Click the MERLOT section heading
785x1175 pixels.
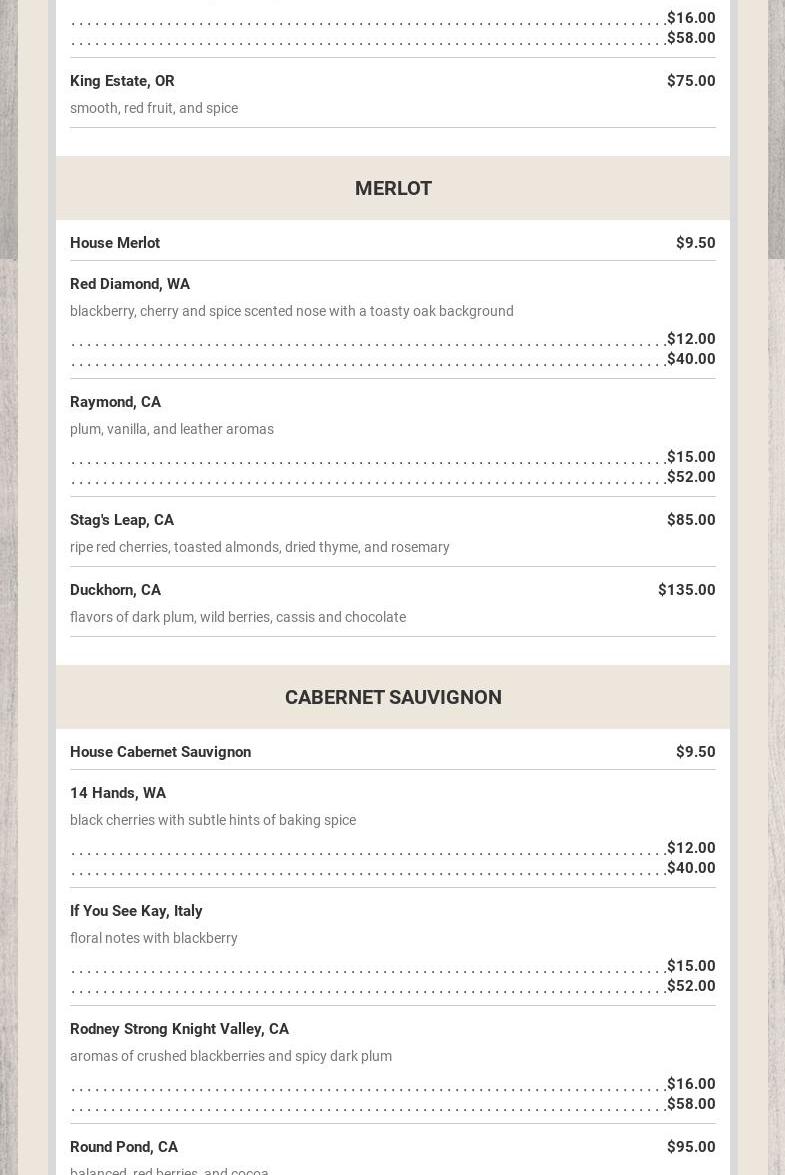(x=393, y=188)
